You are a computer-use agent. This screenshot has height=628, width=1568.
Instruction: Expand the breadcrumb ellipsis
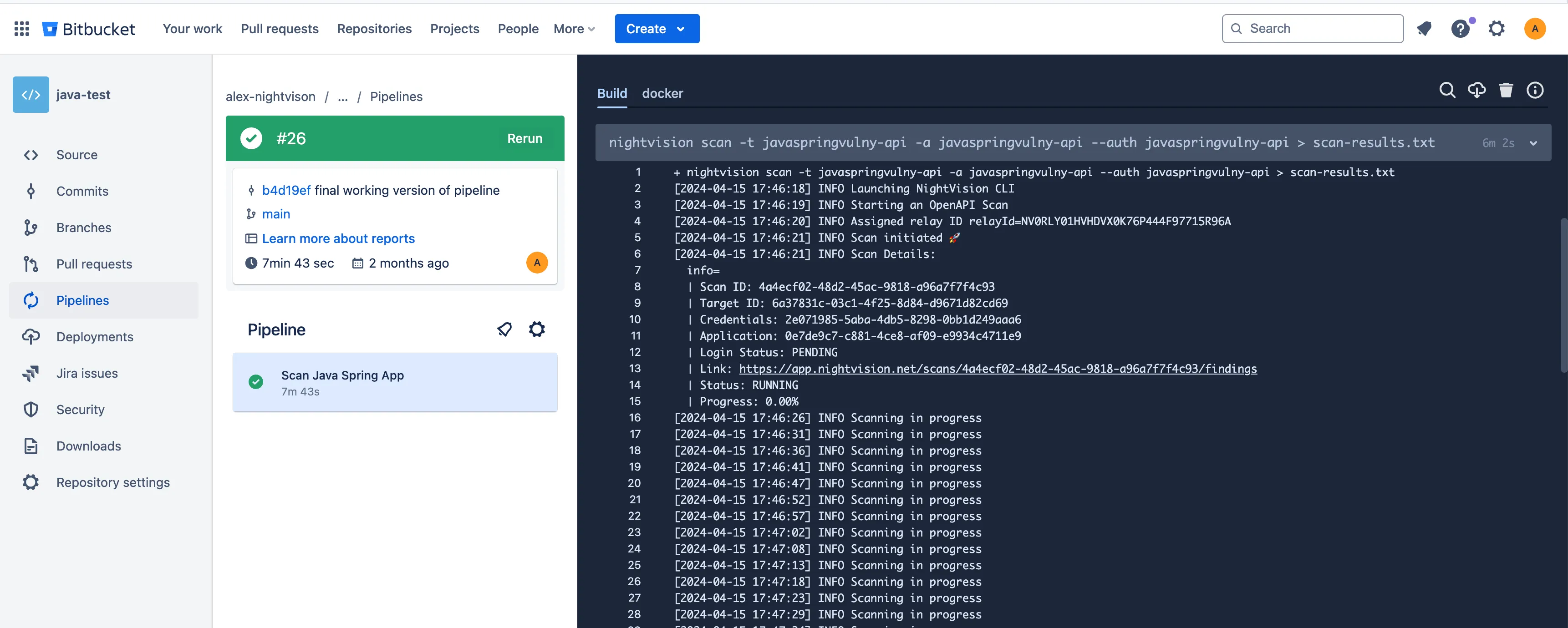343,97
